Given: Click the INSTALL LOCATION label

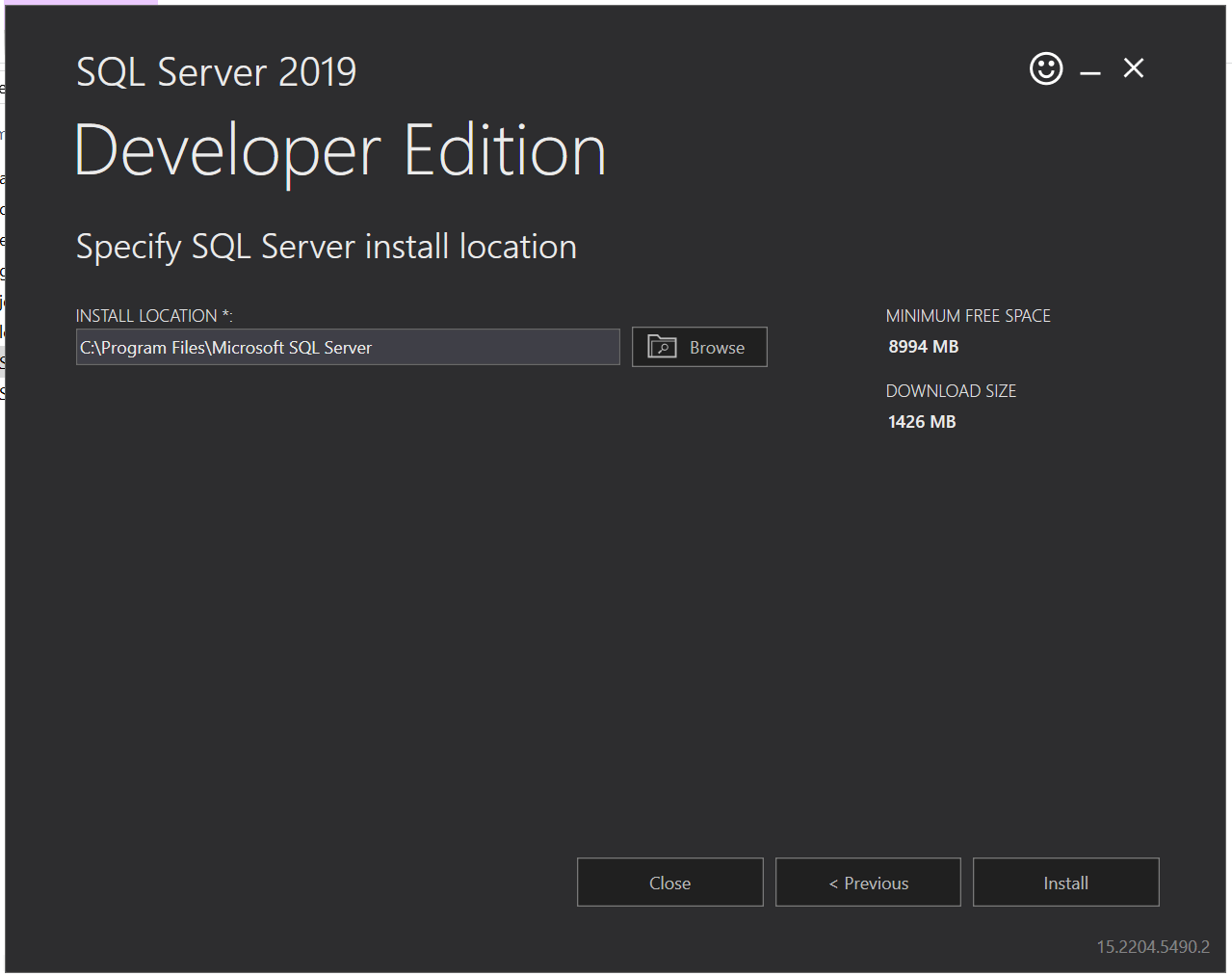Looking at the screenshot, I should [x=154, y=316].
